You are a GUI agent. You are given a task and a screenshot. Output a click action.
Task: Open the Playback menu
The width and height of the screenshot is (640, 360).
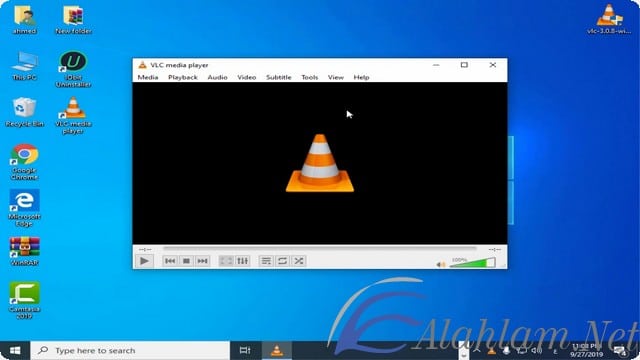tap(182, 77)
